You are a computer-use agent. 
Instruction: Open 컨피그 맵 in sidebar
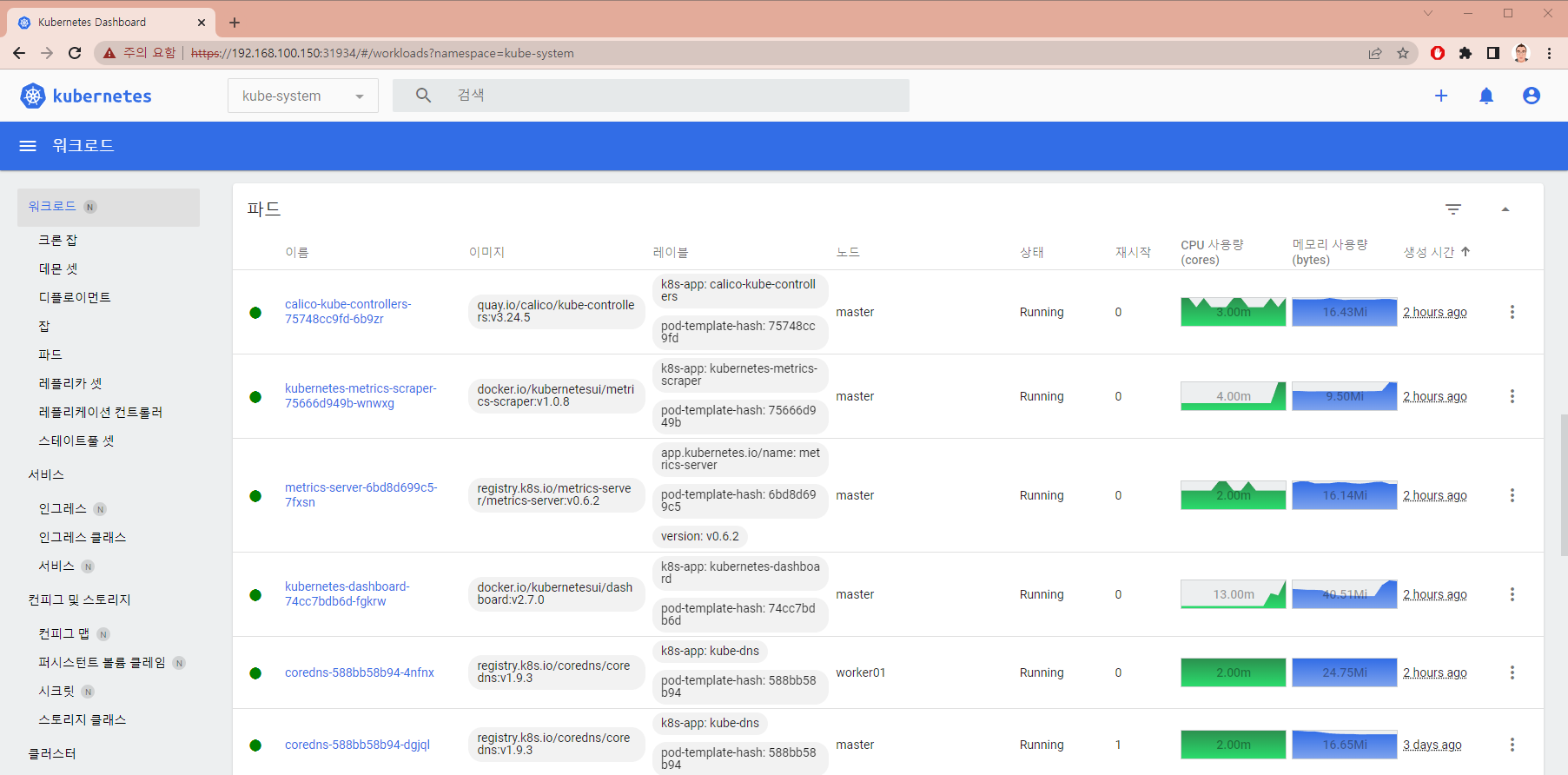click(x=63, y=634)
